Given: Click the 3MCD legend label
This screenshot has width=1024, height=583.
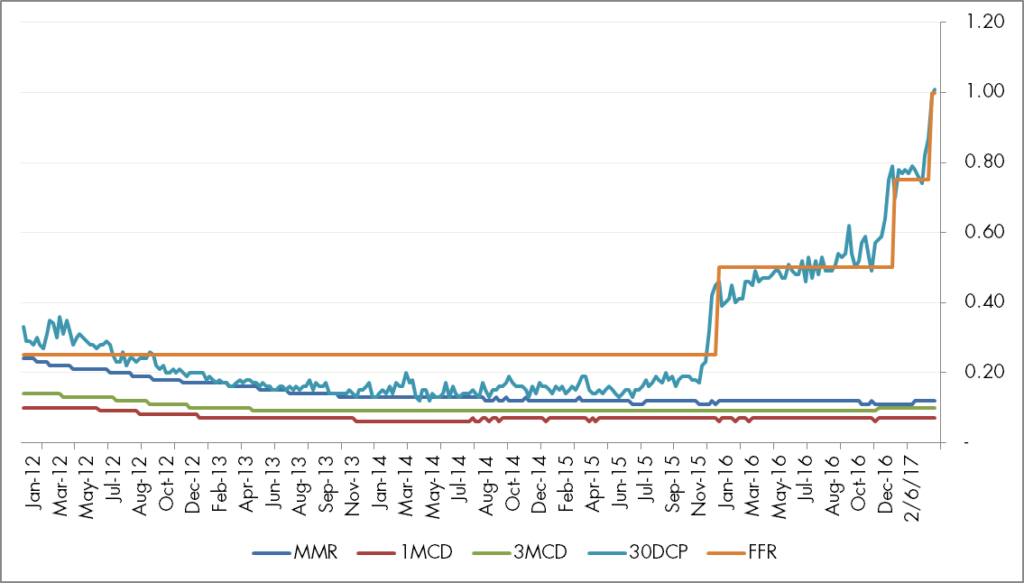Looking at the screenshot, I should (540, 552).
